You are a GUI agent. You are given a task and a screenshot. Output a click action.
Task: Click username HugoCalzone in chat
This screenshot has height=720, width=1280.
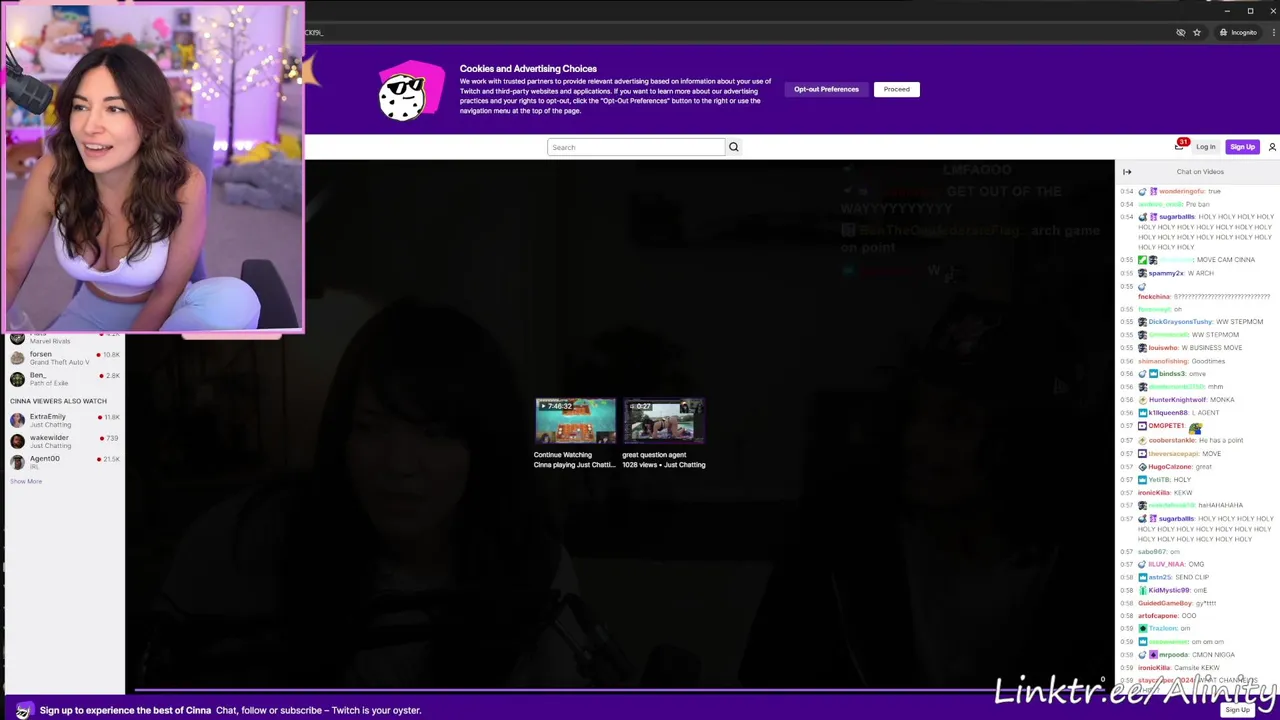pos(1170,467)
